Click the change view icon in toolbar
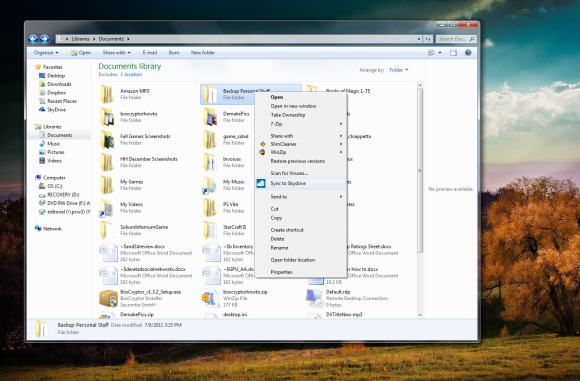The image size is (580, 381). [x=431, y=53]
